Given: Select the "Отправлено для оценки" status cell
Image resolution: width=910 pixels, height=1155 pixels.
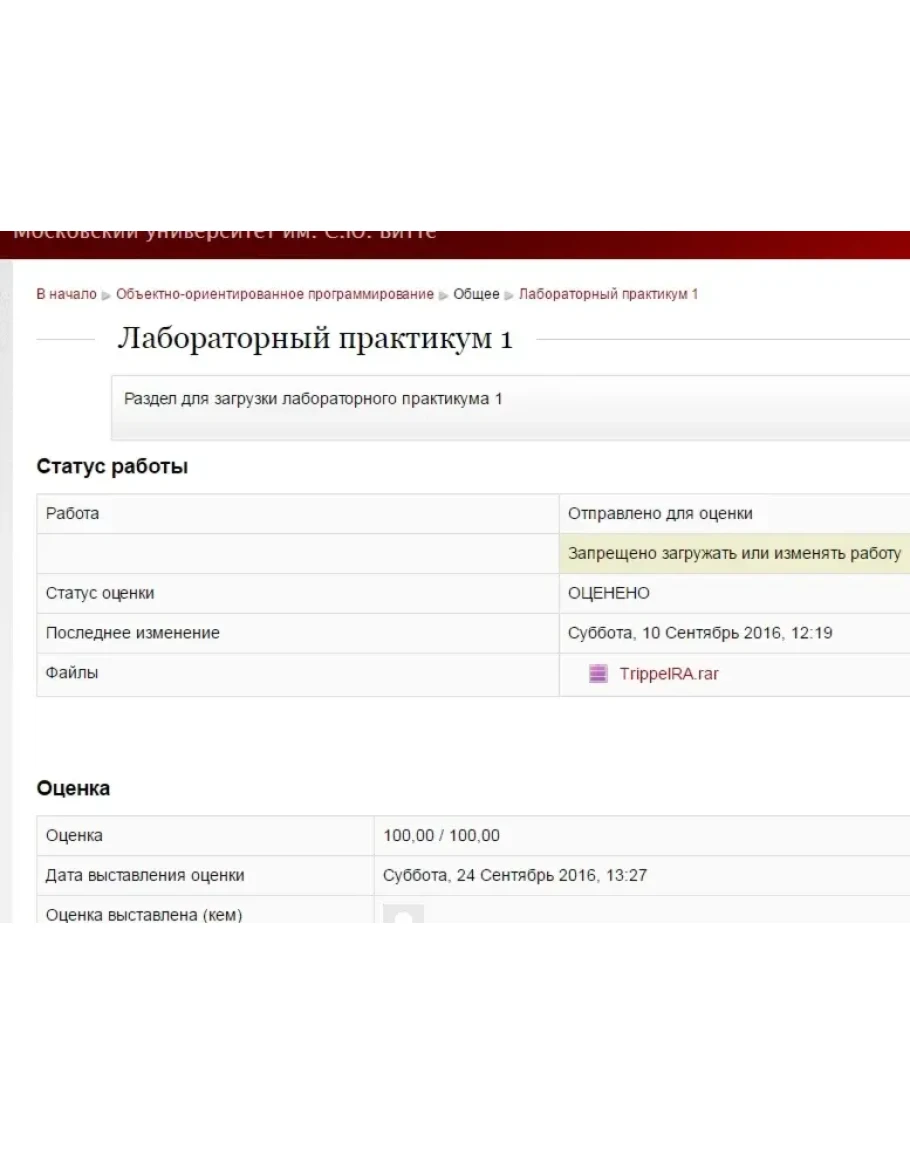Looking at the screenshot, I should [x=660, y=514].
